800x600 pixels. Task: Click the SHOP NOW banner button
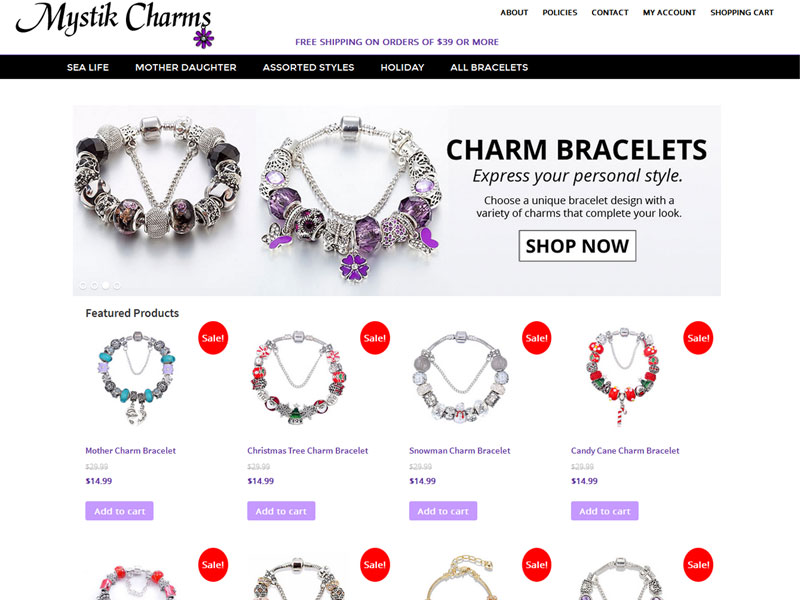coord(577,246)
